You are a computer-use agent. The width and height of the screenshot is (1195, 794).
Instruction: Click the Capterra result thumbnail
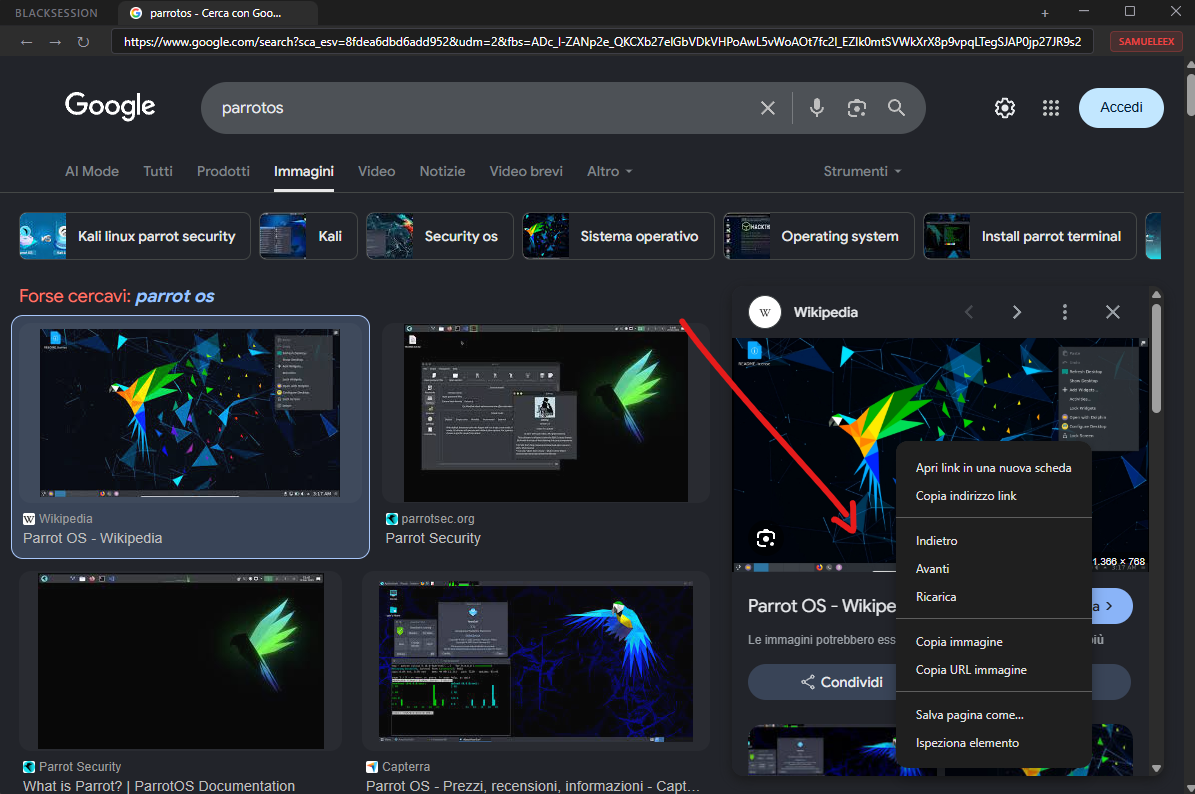(x=536, y=661)
